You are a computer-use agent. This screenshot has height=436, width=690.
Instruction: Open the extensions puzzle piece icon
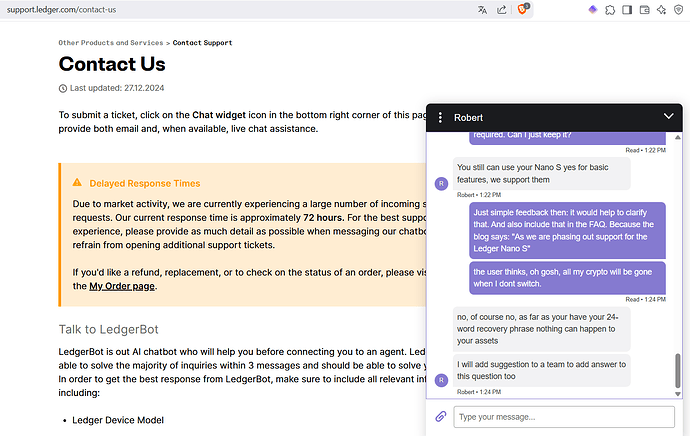610,10
